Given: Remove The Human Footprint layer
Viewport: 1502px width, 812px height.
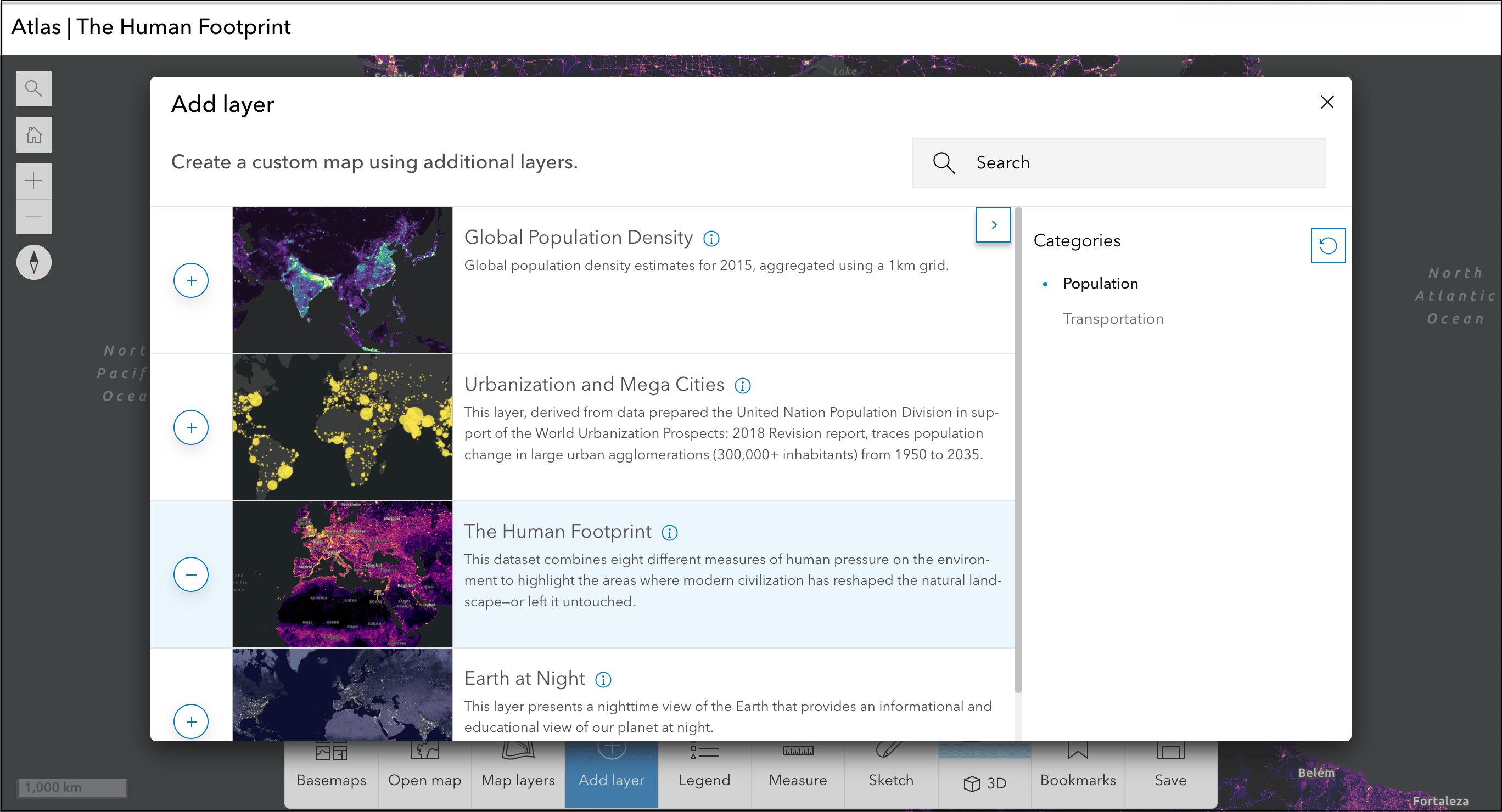Looking at the screenshot, I should tap(190, 574).
